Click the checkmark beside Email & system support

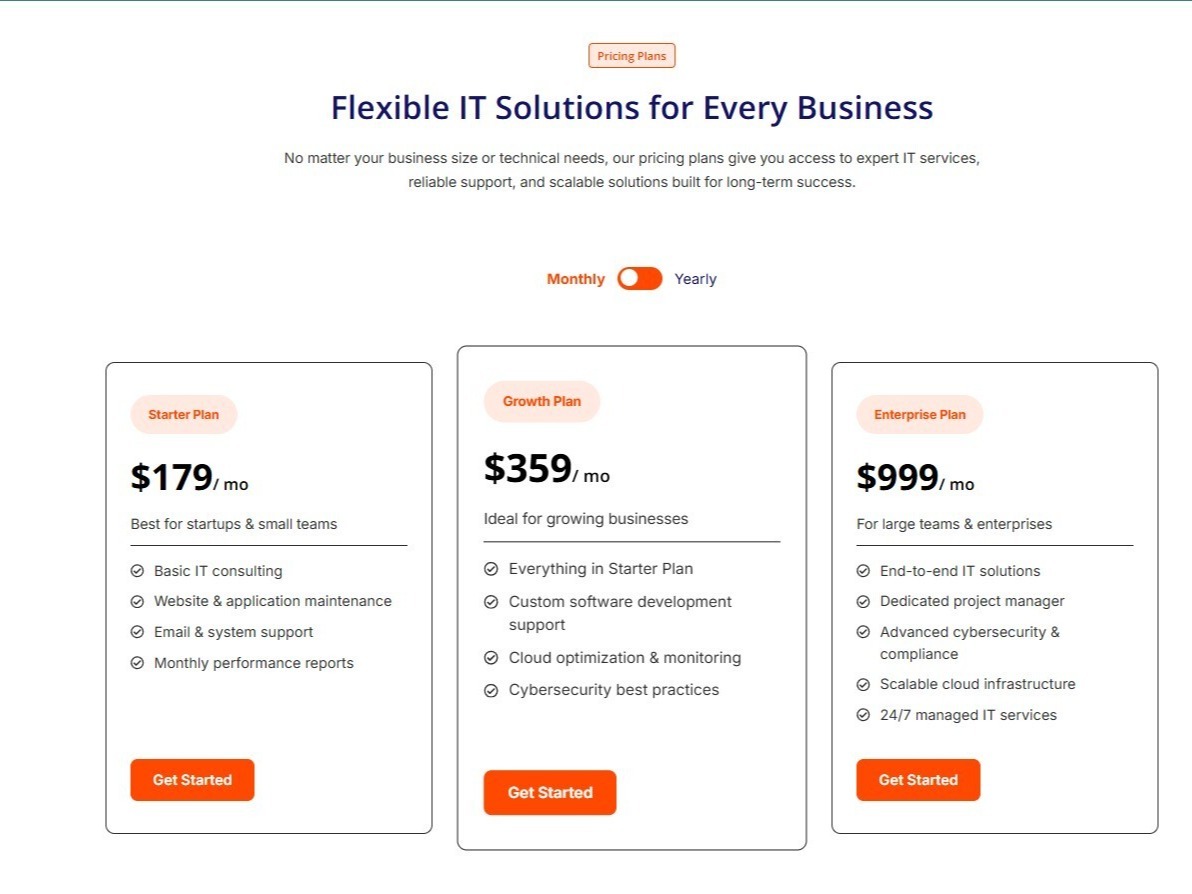(x=136, y=632)
